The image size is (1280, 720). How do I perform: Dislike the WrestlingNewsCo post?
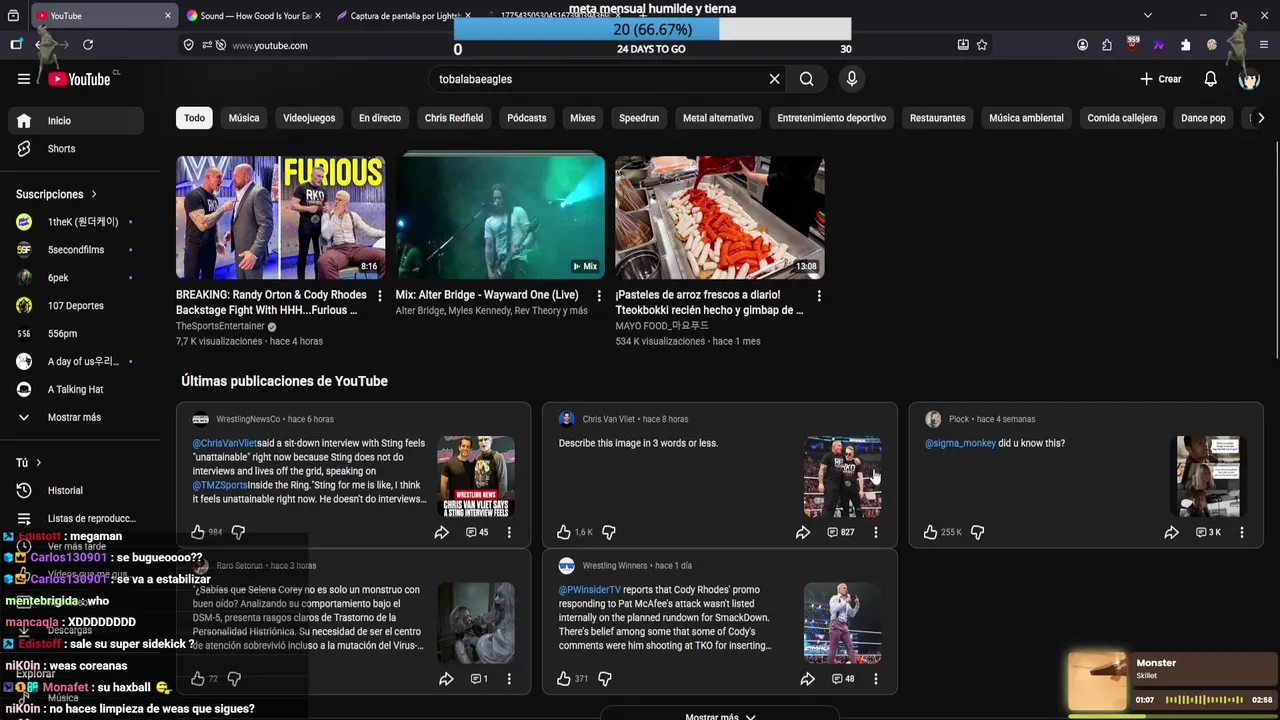pyautogui.click(x=238, y=532)
